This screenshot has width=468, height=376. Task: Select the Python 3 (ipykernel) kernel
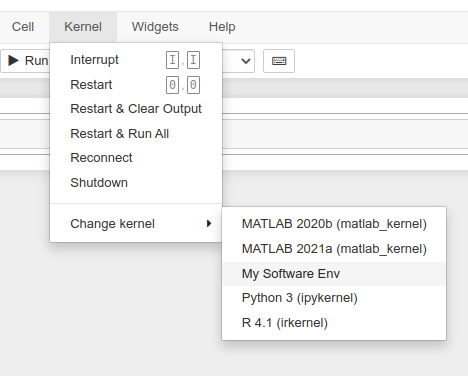click(334, 298)
